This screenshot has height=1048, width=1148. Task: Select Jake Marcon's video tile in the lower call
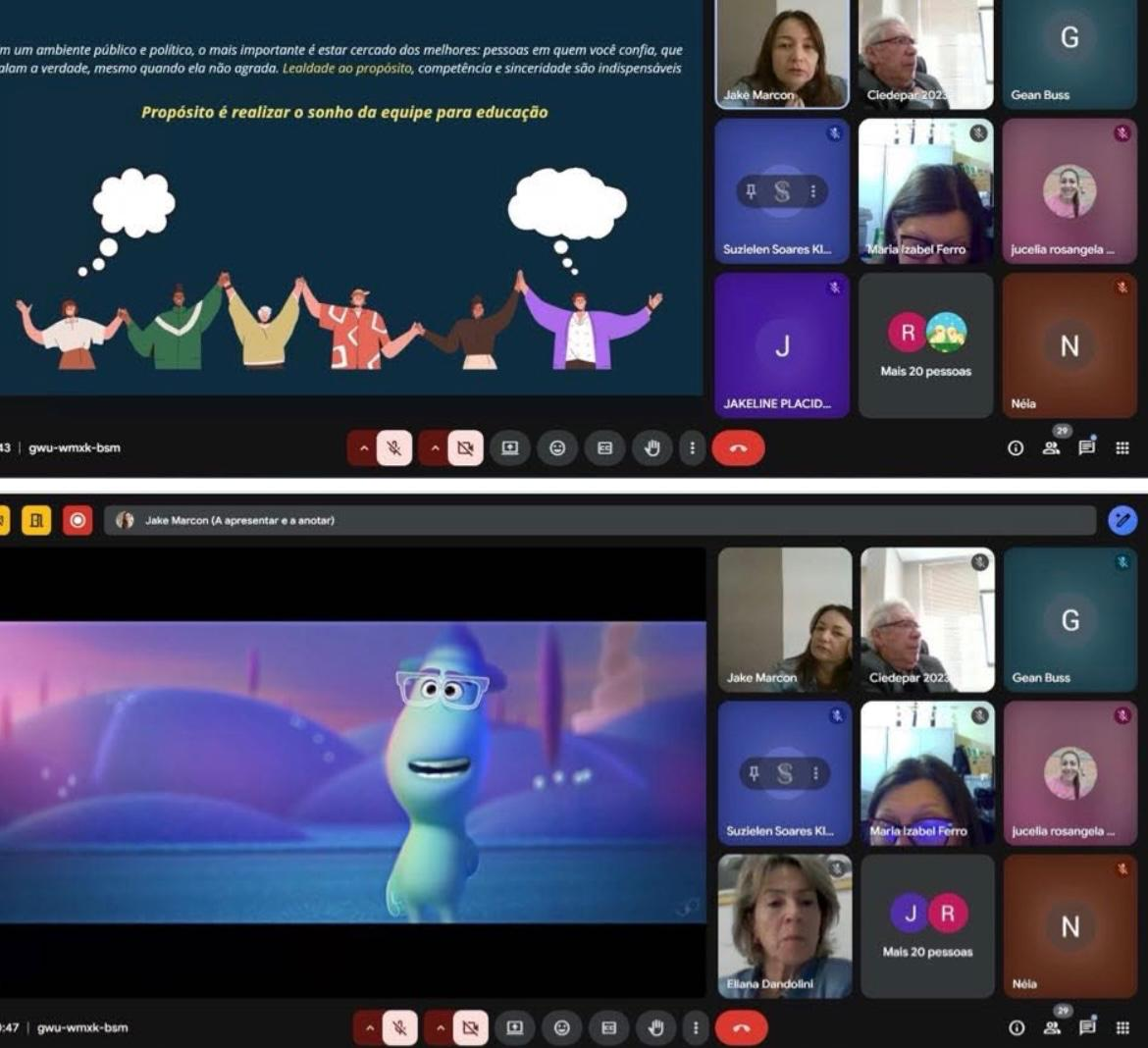785,619
